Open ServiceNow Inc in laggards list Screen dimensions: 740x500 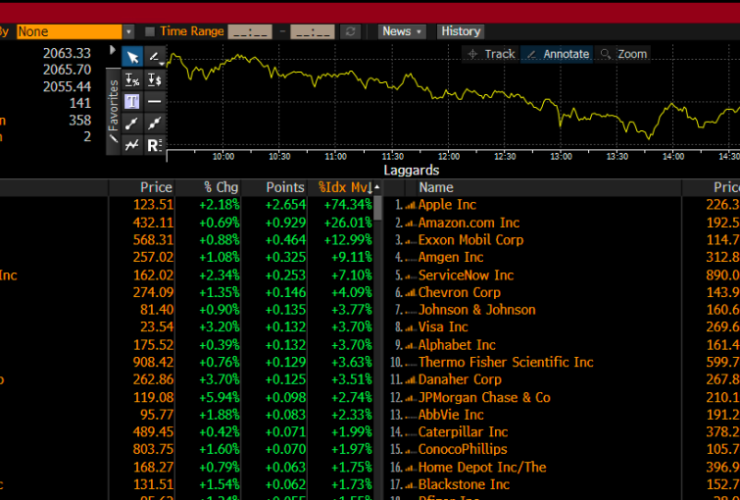pyautogui.click(x=466, y=275)
